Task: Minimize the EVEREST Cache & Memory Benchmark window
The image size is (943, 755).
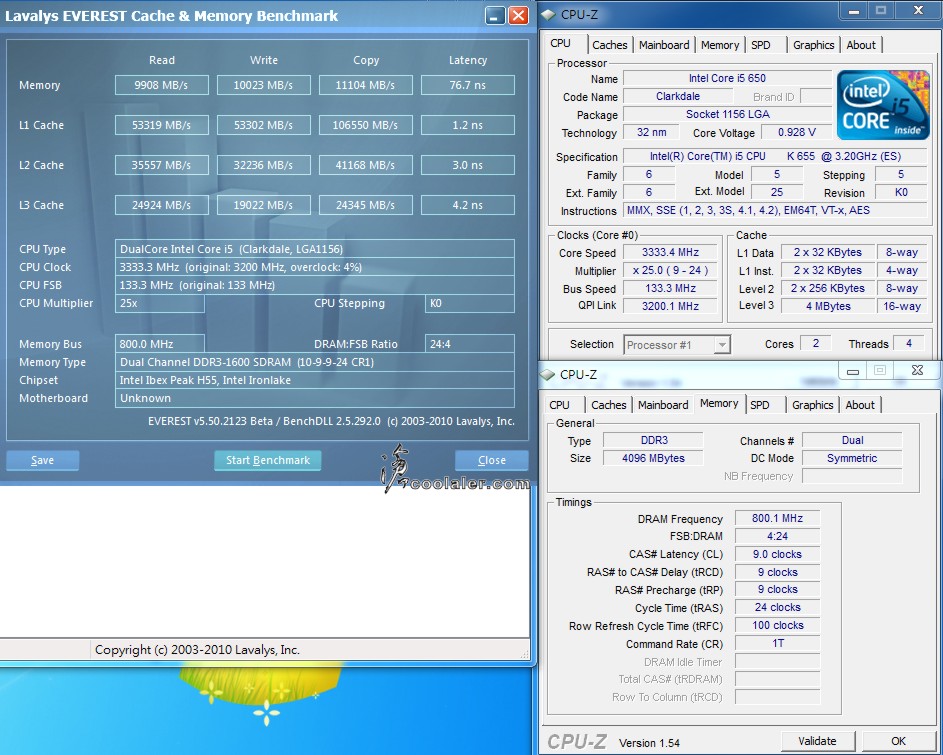Action: (495, 16)
